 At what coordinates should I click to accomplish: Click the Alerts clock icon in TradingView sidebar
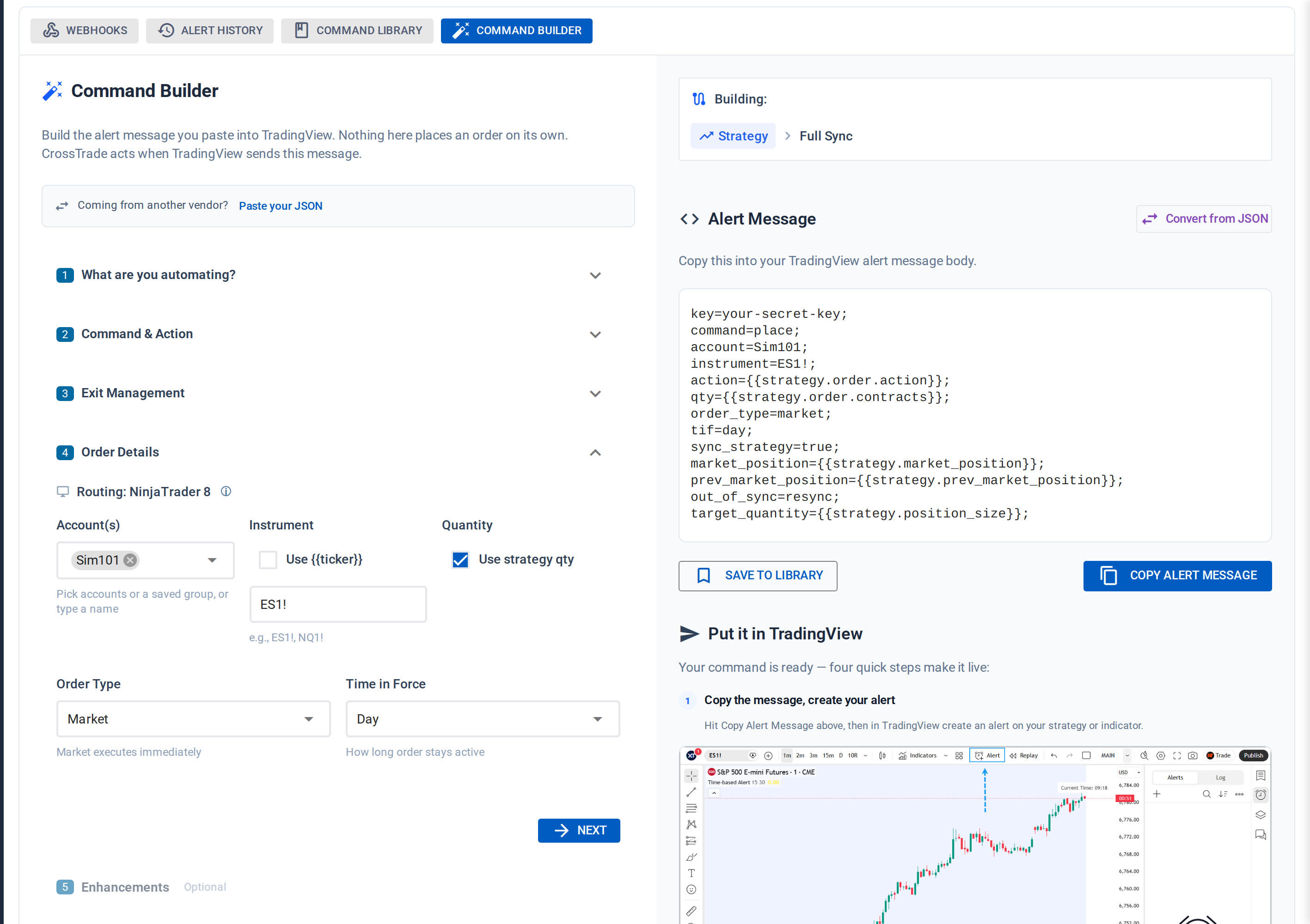pyautogui.click(x=1261, y=795)
